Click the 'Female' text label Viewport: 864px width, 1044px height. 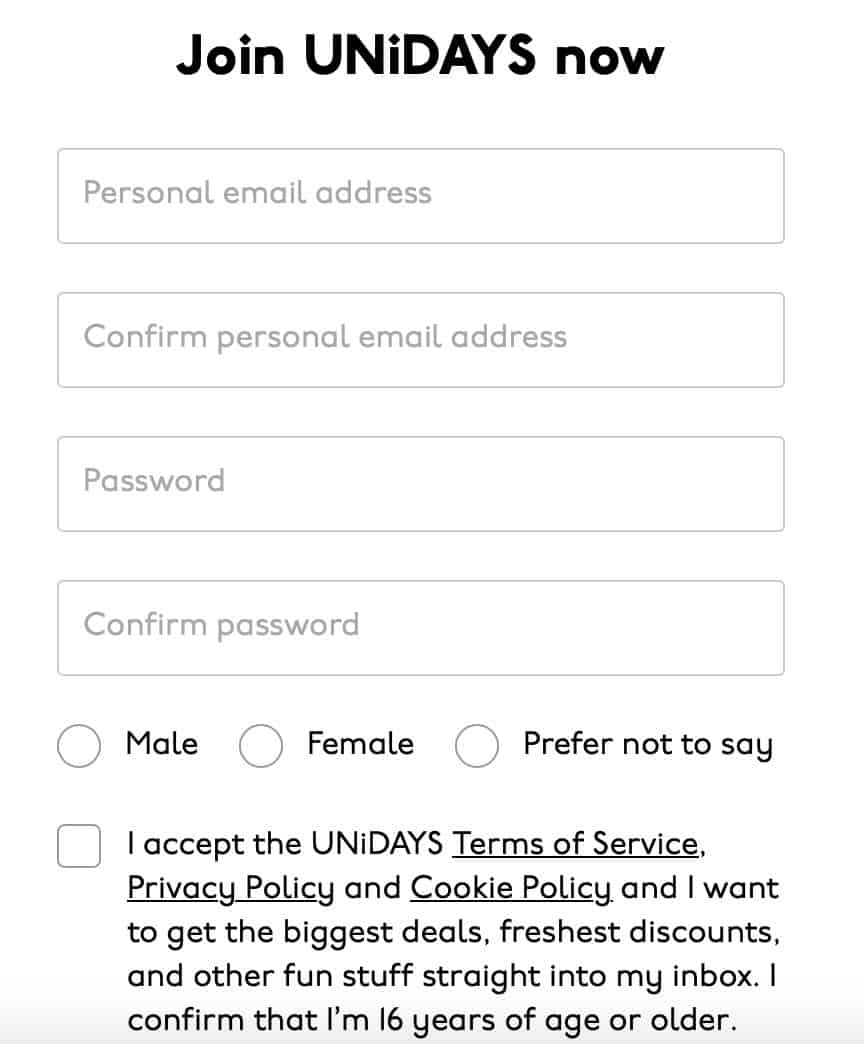pos(360,744)
